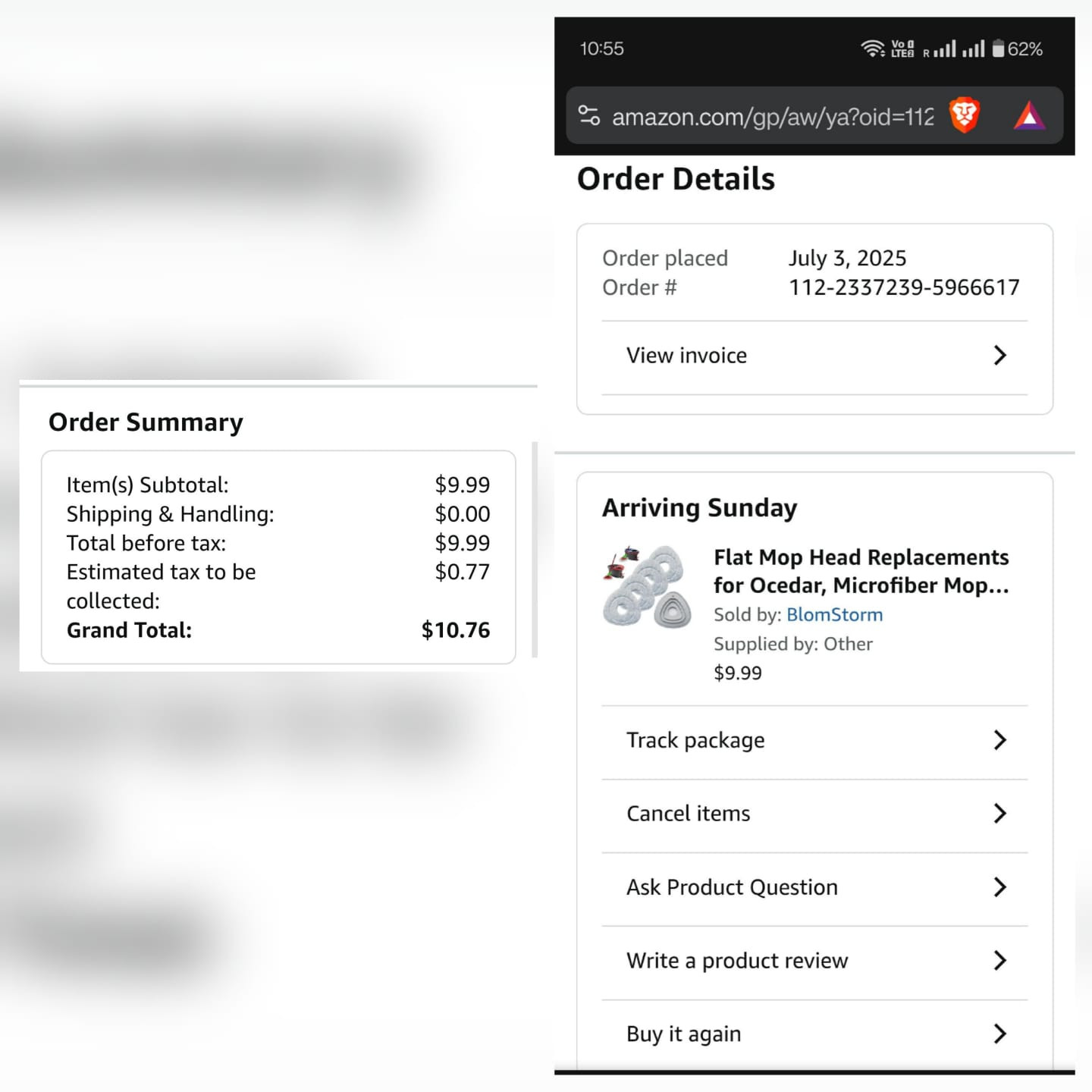The height and width of the screenshot is (1092, 1092).
Task: Click the chevron next to Track package
Action: click(x=999, y=740)
